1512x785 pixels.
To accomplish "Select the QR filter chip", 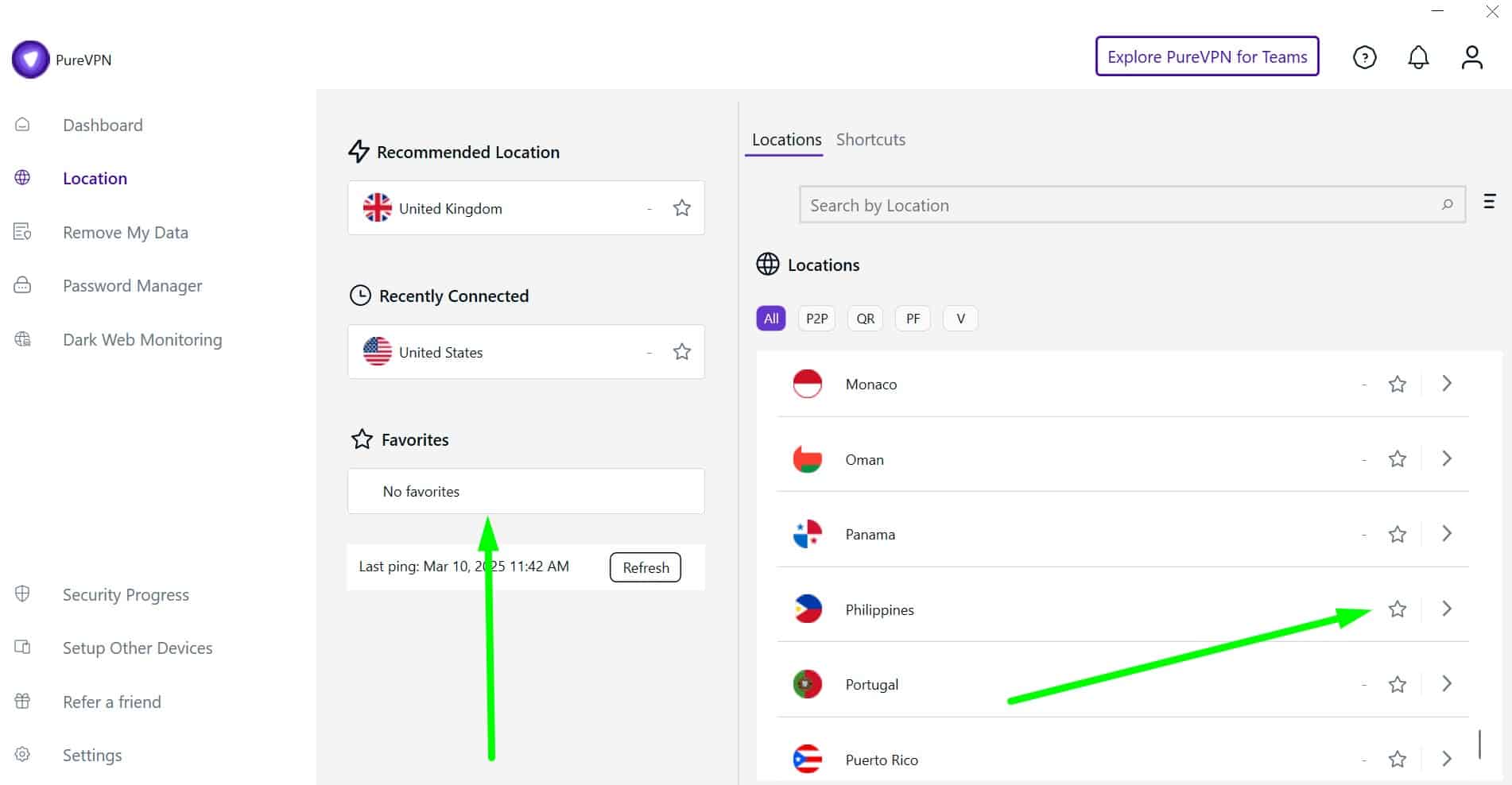I will coord(865,319).
